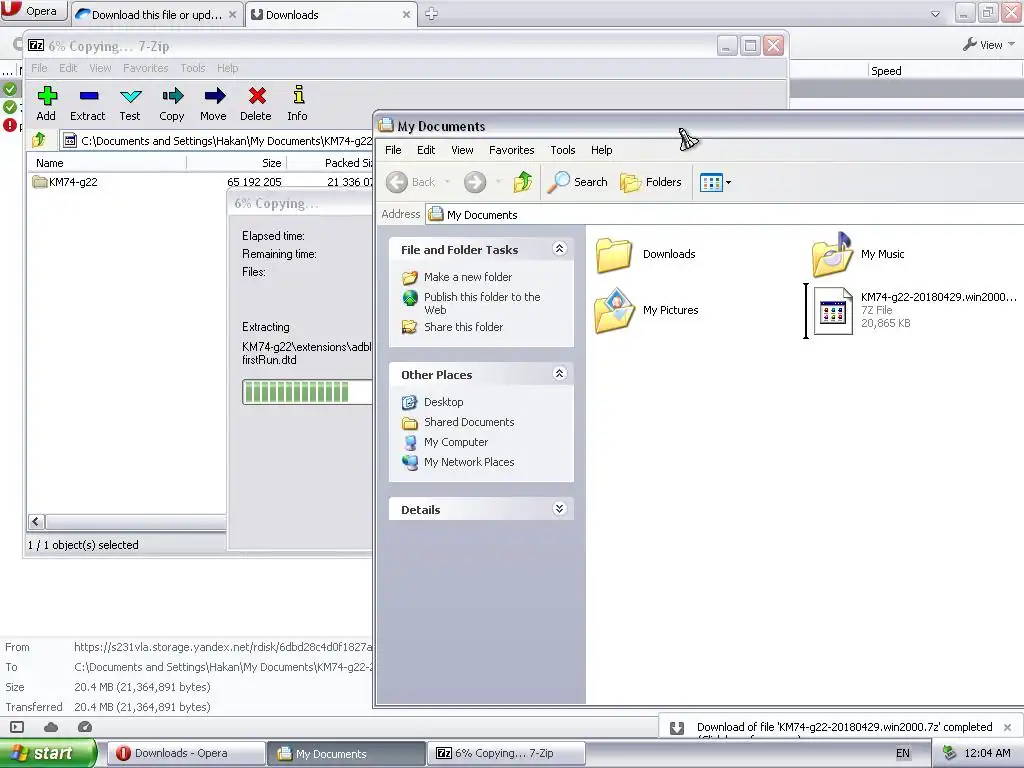Toggle the Folders pane in My Documents
Screen dimensions: 1024x768
coord(651,182)
